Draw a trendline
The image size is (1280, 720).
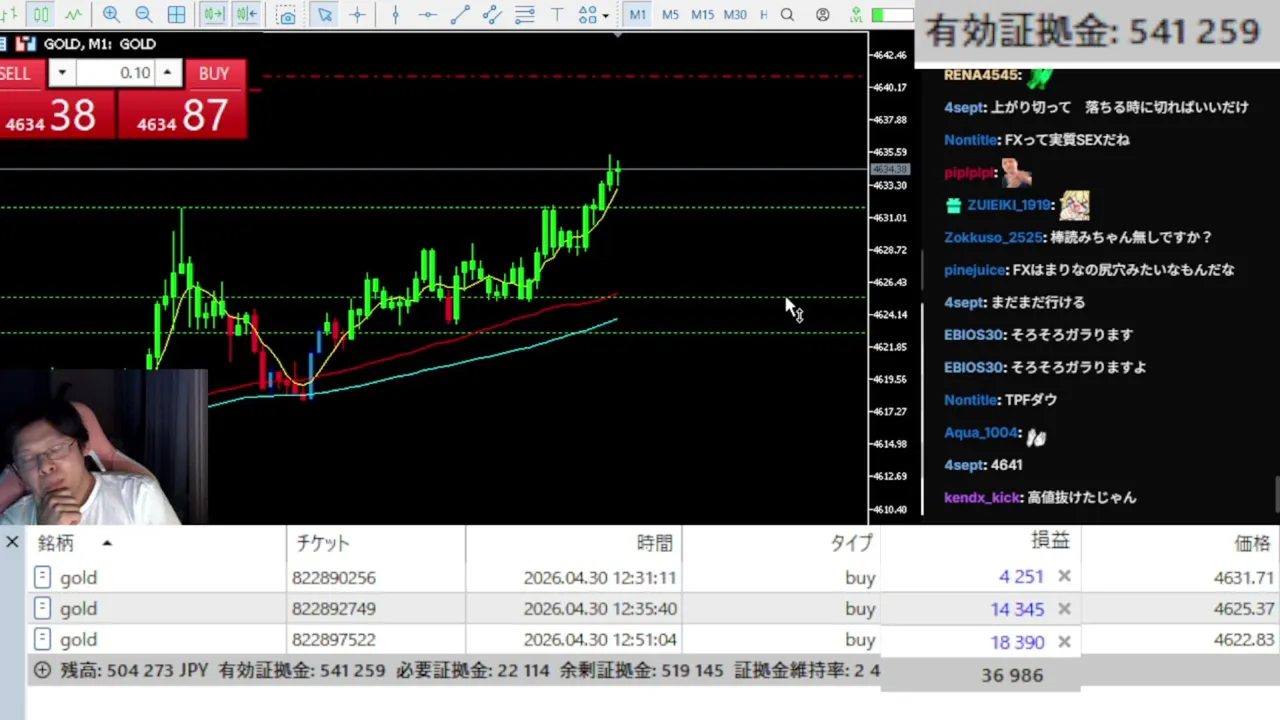click(460, 15)
